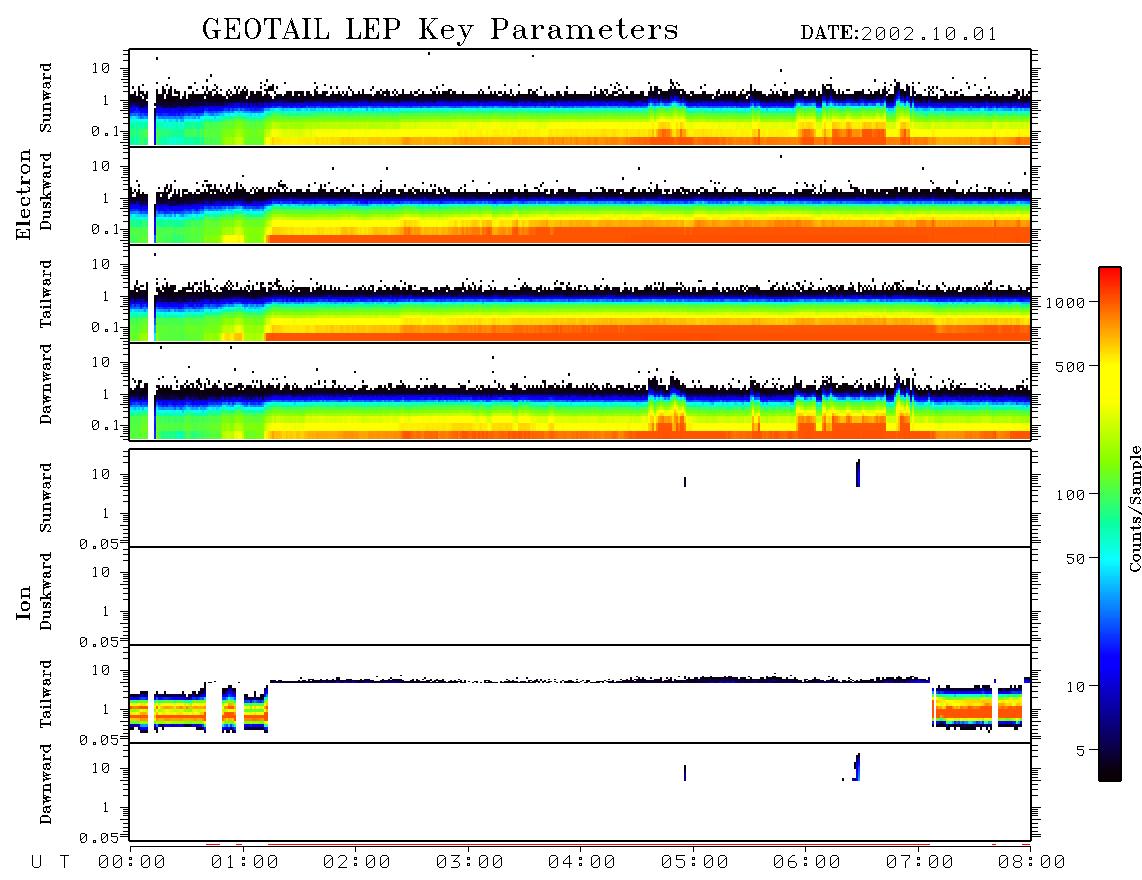Click the "GEOTAIL LEP Key Parameters" title
This screenshot has width=1142, height=880.
(440, 29)
